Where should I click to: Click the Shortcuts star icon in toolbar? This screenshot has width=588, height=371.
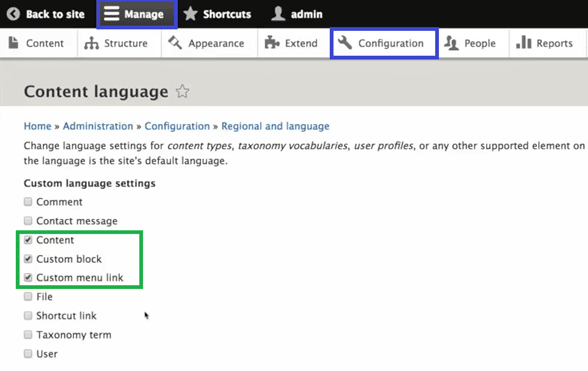[190, 14]
